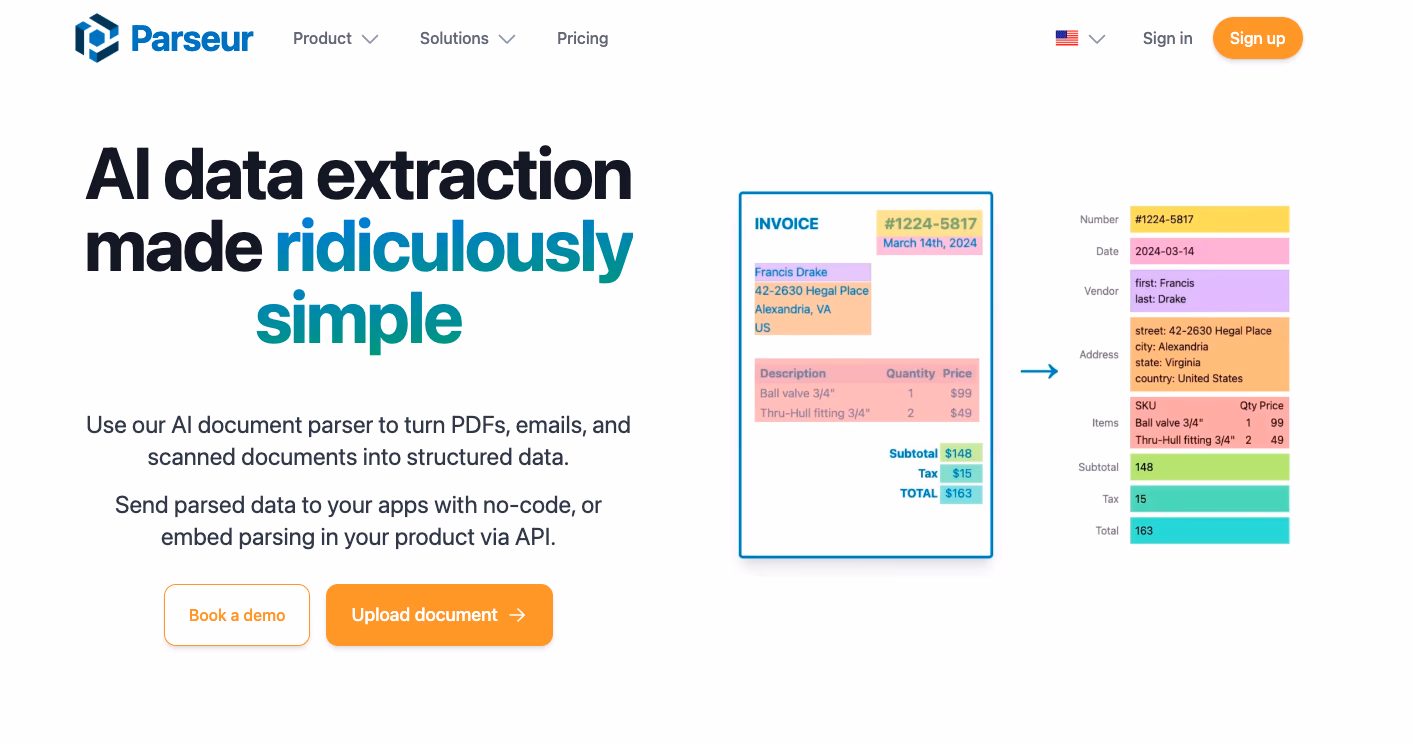Click the cyan Total value field
This screenshot has width=1413, height=744.
[x=1209, y=531]
